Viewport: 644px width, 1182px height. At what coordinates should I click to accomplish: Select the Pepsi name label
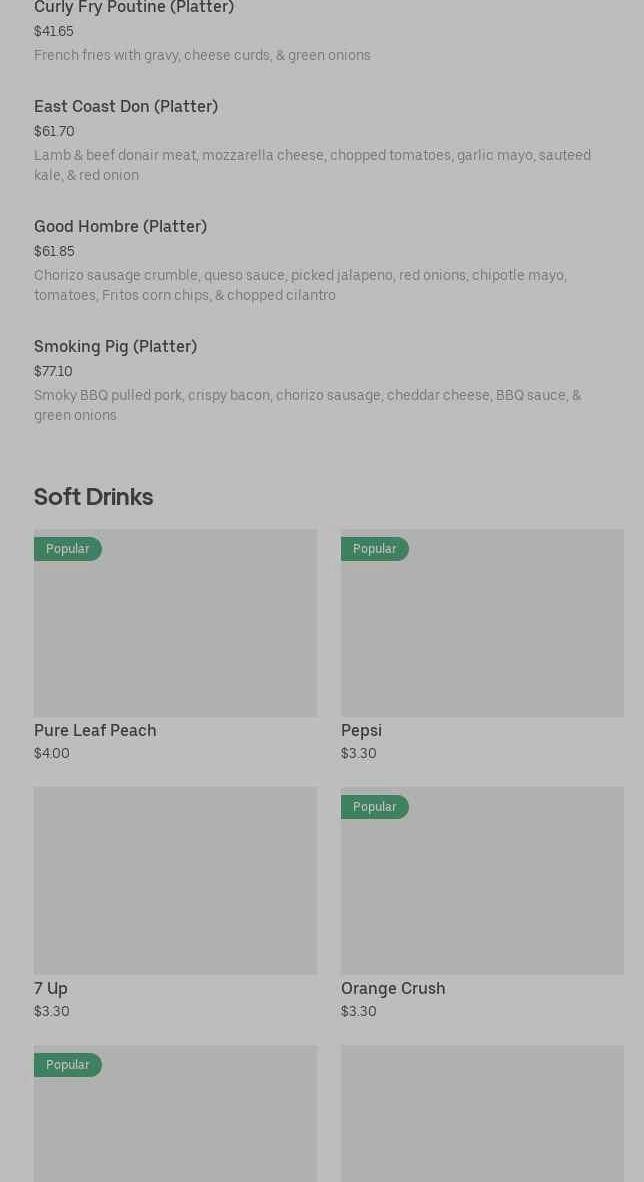tap(361, 731)
